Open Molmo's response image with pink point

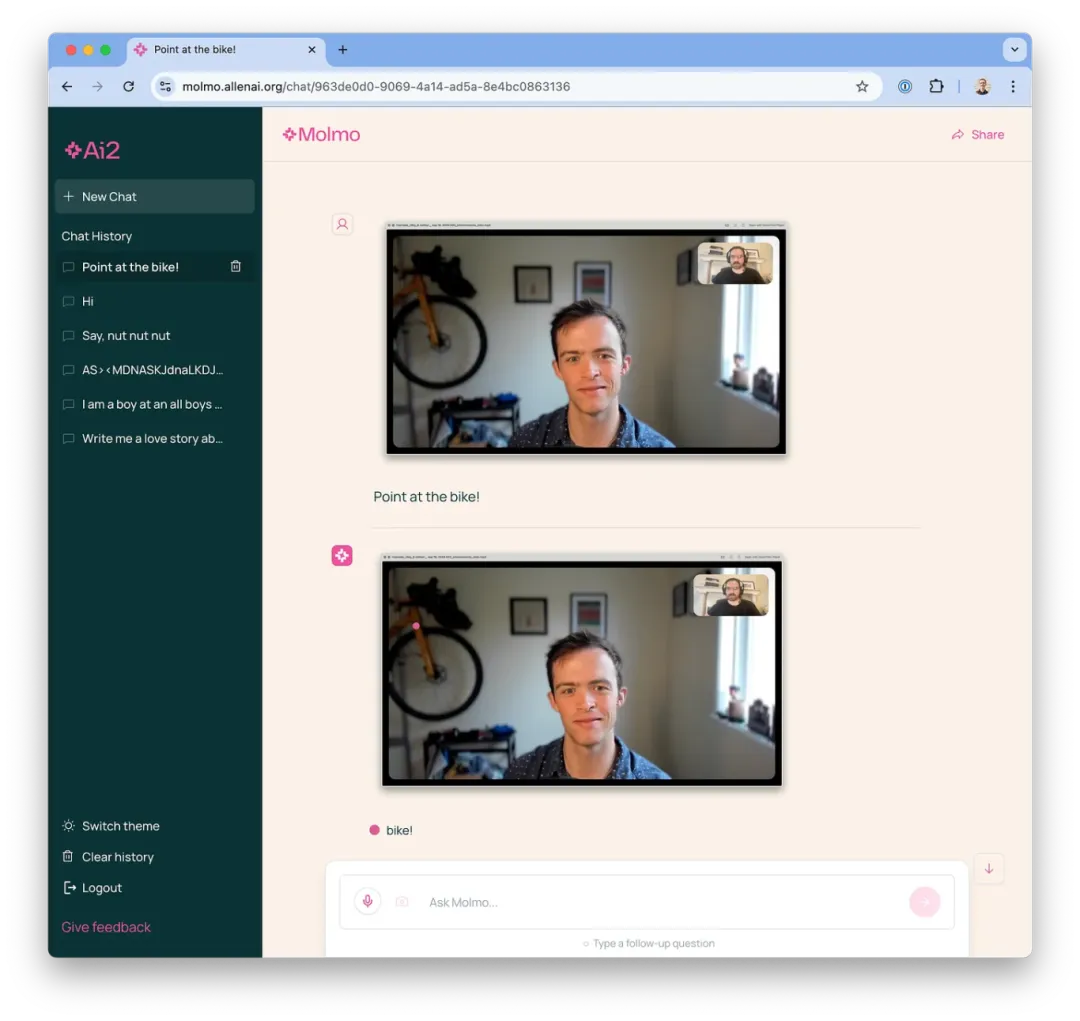click(582, 670)
